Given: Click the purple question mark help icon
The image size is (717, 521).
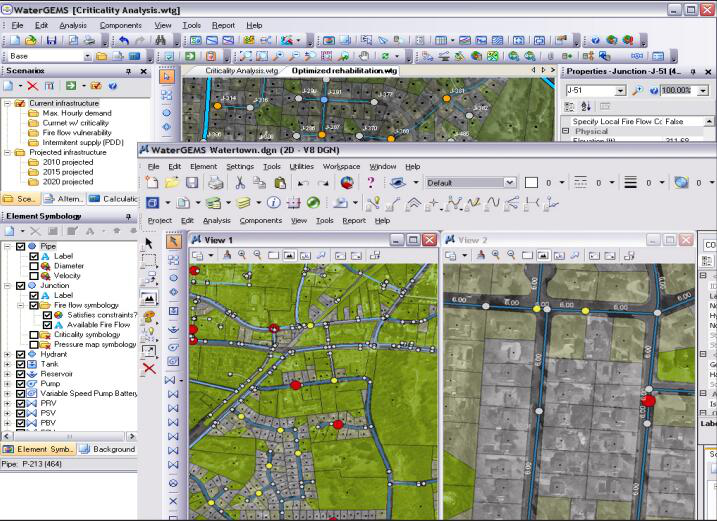Looking at the screenshot, I should point(370,183).
